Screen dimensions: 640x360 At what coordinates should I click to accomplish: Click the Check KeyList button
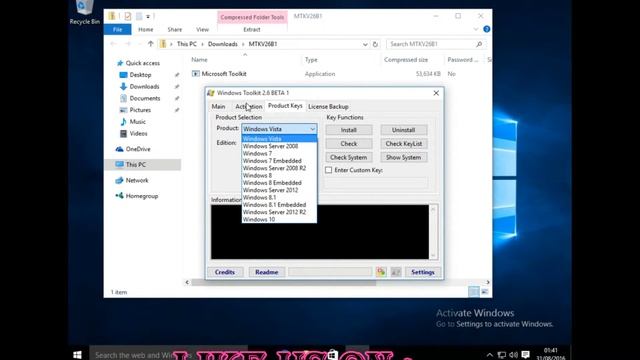pyautogui.click(x=404, y=144)
